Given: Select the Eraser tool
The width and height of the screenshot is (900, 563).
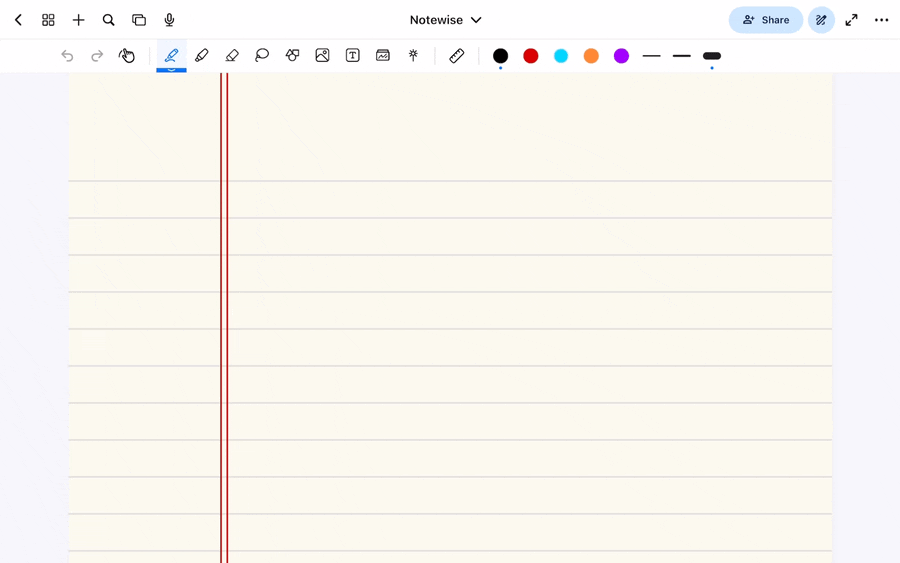Looking at the screenshot, I should (232, 56).
